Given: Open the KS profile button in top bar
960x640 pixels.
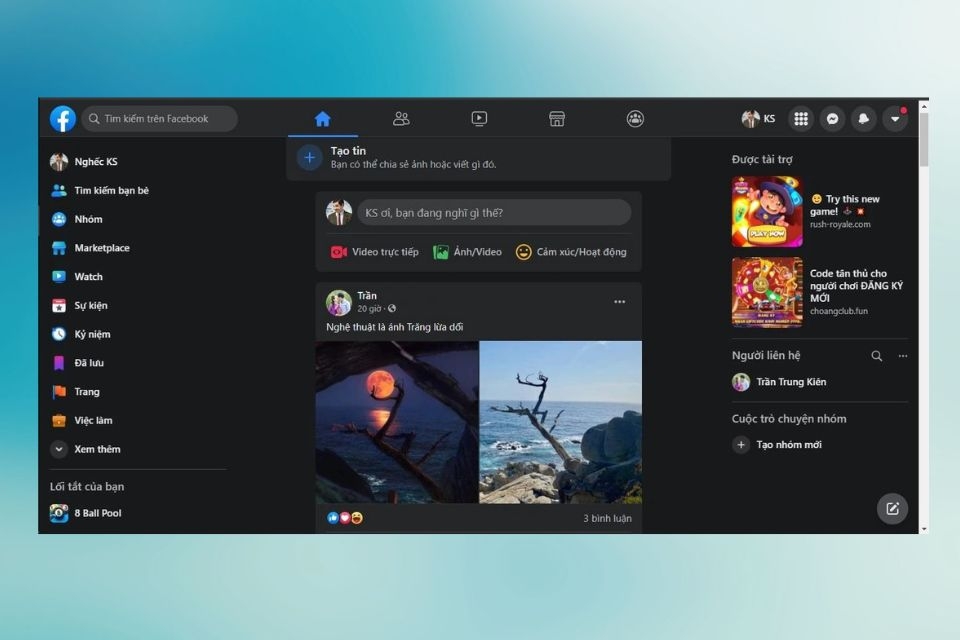Looking at the screenshot, I should coord(758,119).
